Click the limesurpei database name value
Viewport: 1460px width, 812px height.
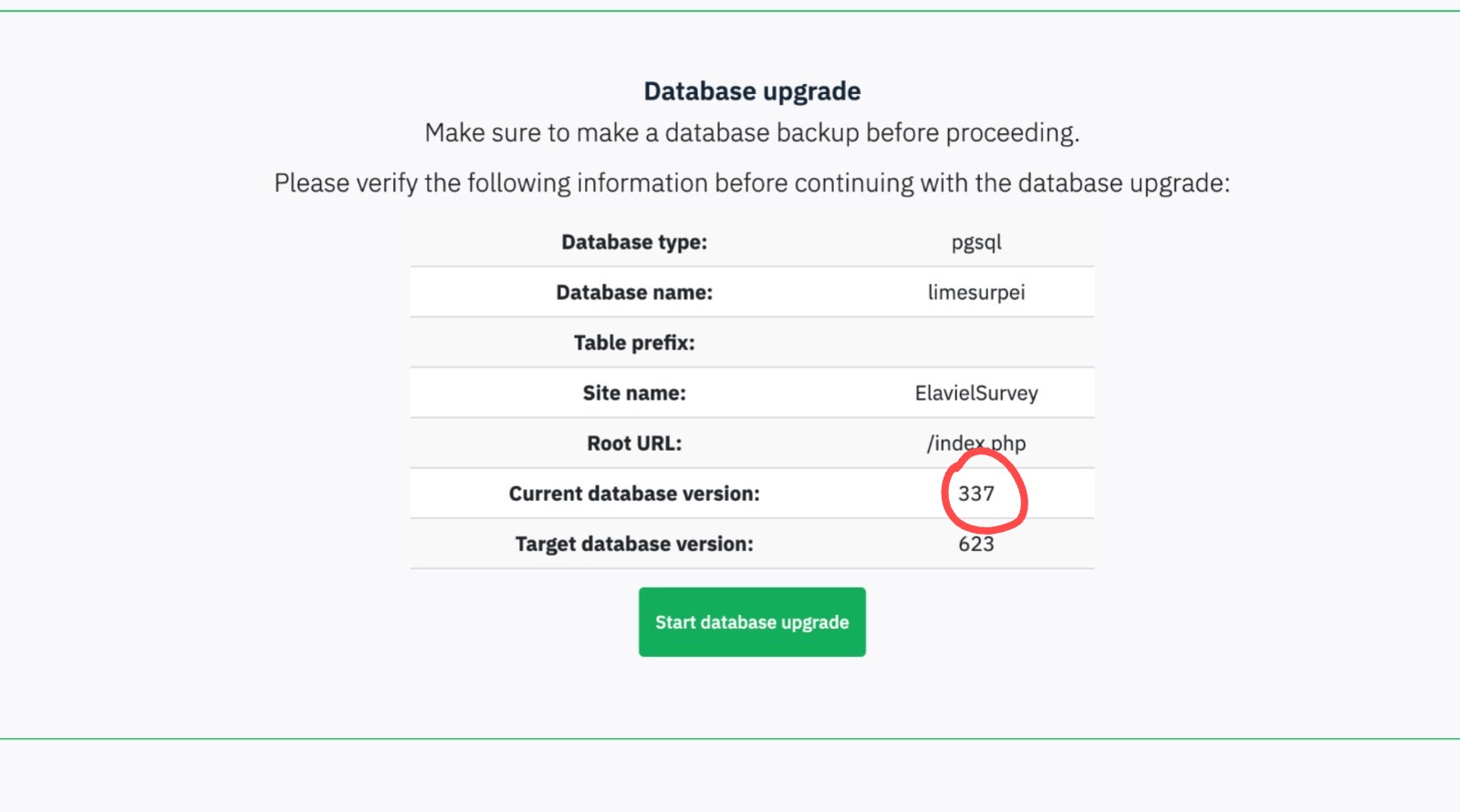coord(975,293)
